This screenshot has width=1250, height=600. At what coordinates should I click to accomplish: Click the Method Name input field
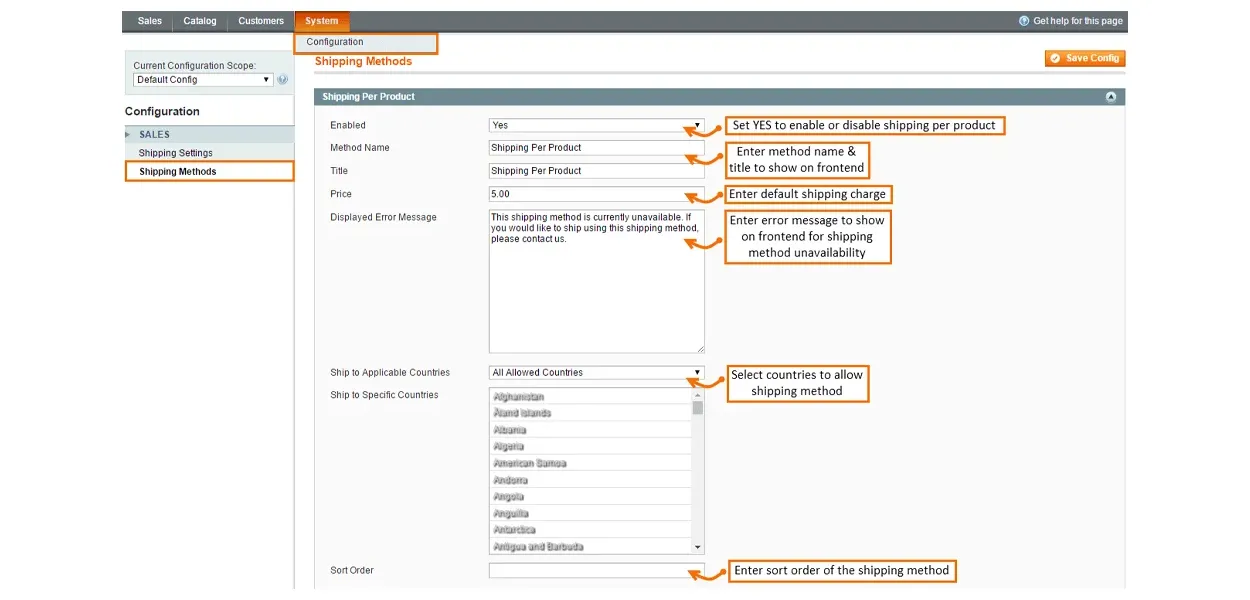click(x=596, y=148)
